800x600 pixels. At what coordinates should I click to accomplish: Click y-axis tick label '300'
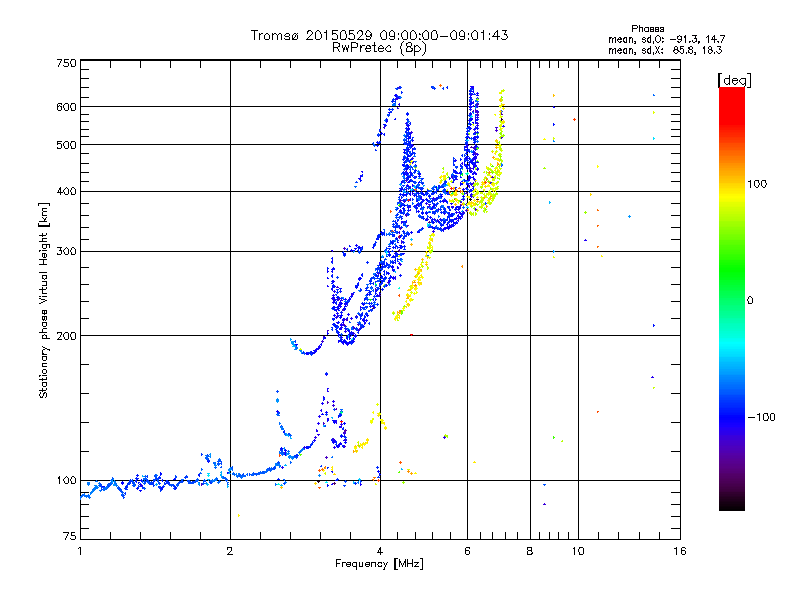(x=67, y=252)
